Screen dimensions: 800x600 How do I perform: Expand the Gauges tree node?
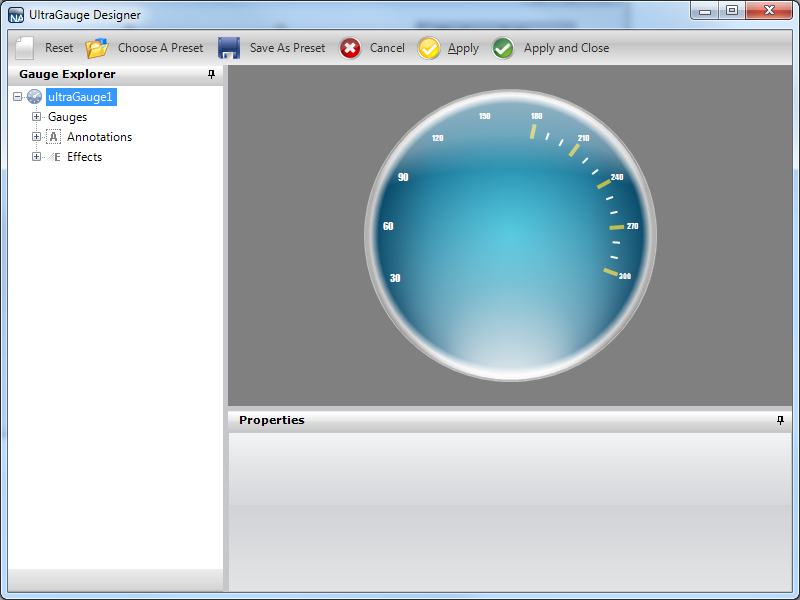point(36,117)
